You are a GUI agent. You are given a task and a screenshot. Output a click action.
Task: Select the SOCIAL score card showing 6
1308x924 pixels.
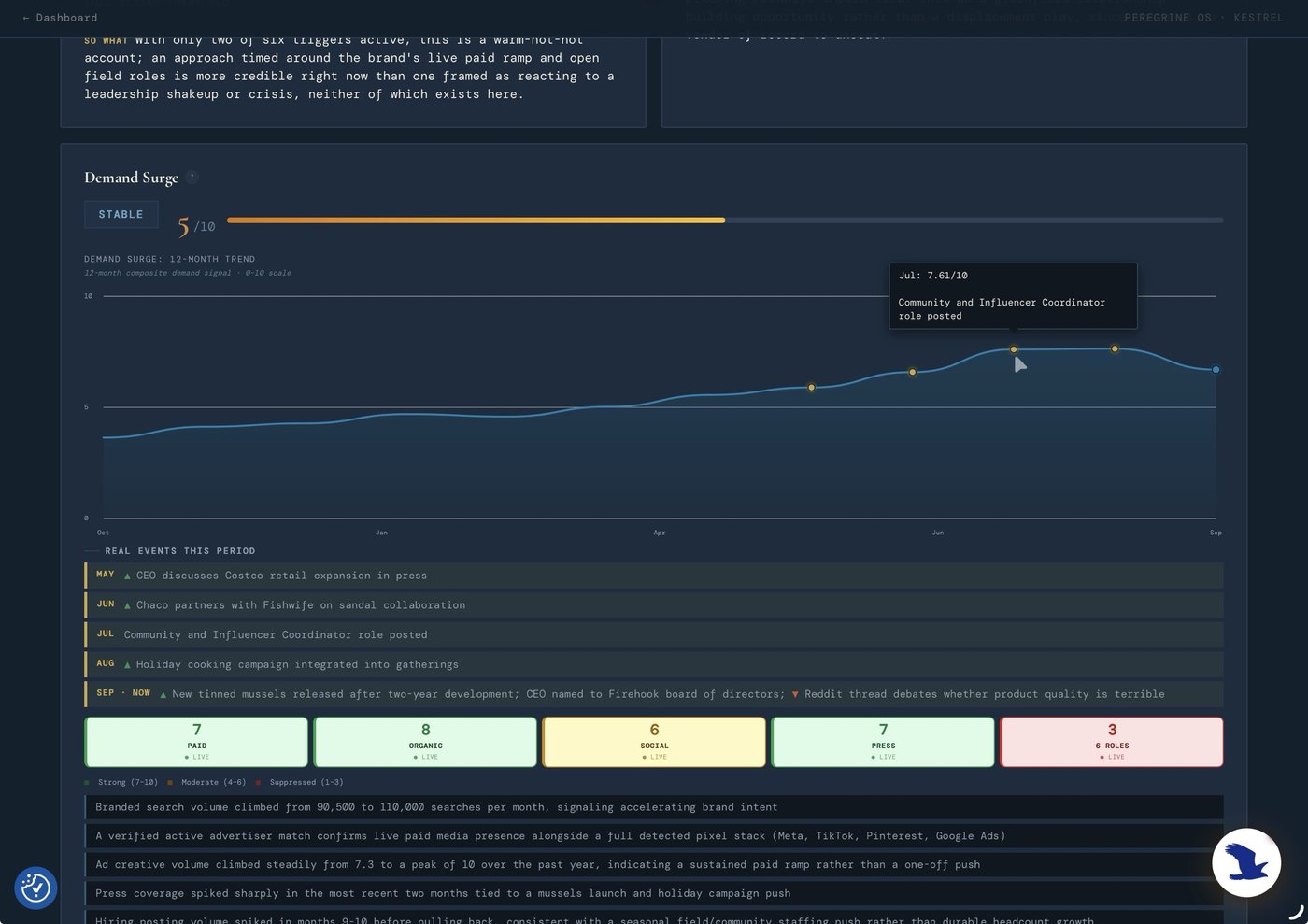click(654, 742)
